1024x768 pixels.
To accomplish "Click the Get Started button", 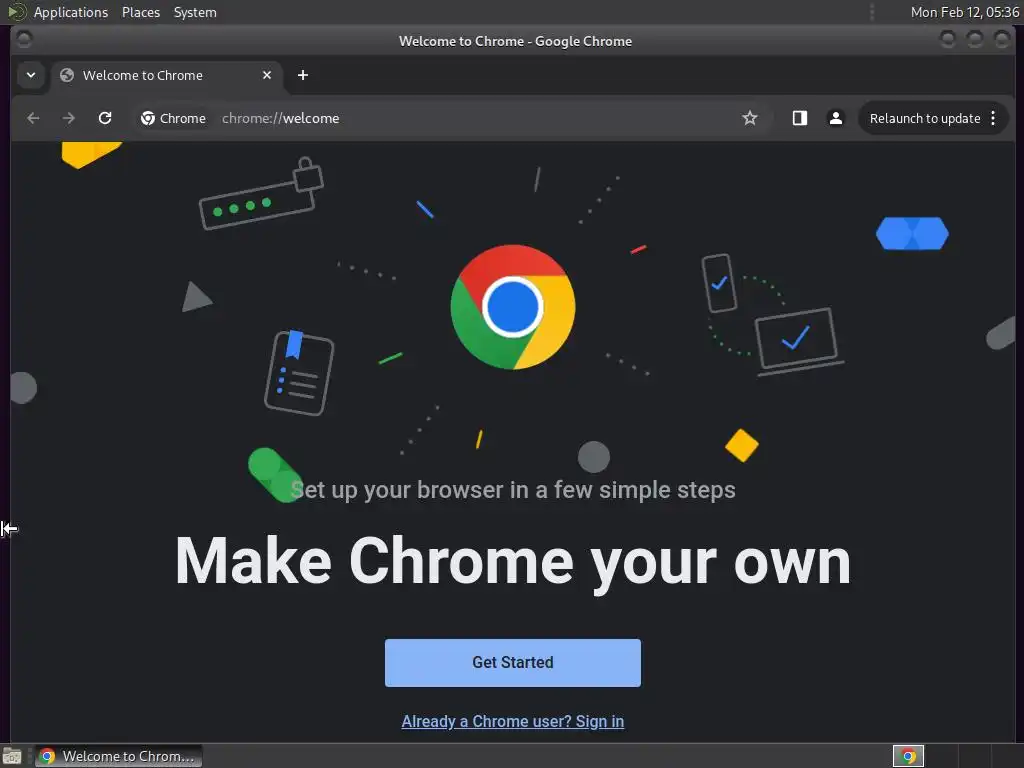I will tap(513, 663).
